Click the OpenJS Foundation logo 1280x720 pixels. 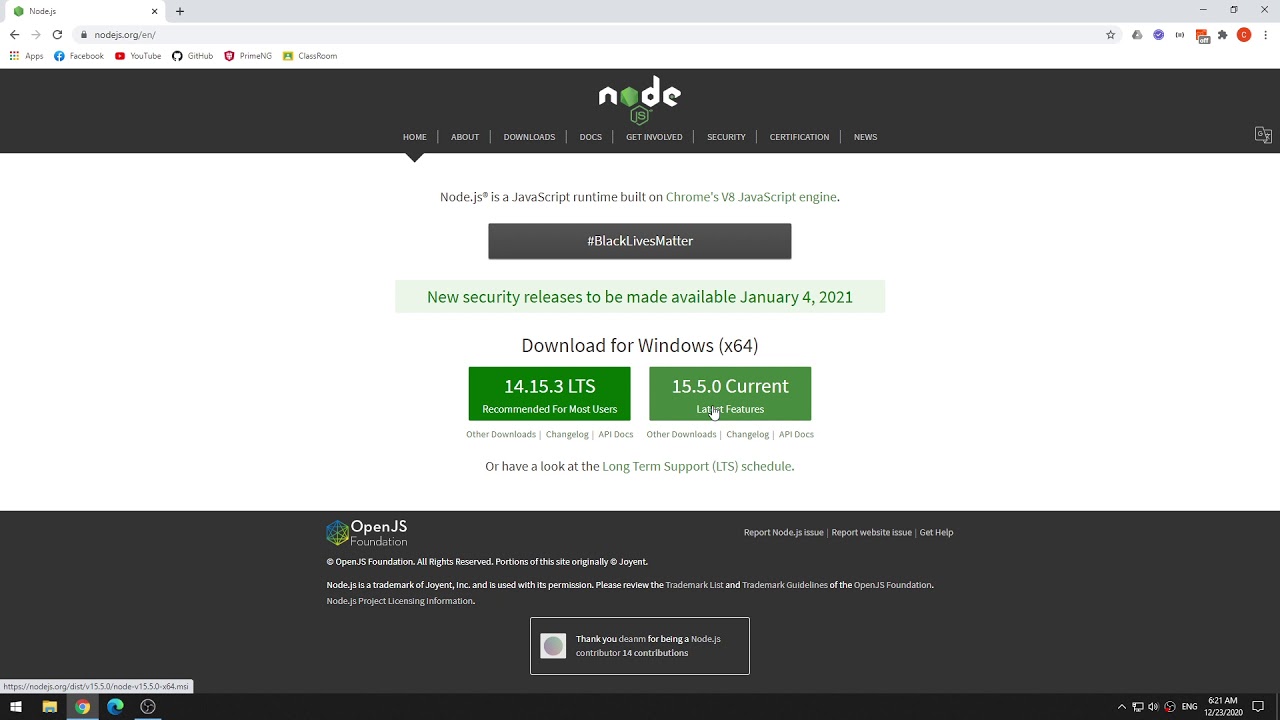pyautogui.click(x=367, y=533)
